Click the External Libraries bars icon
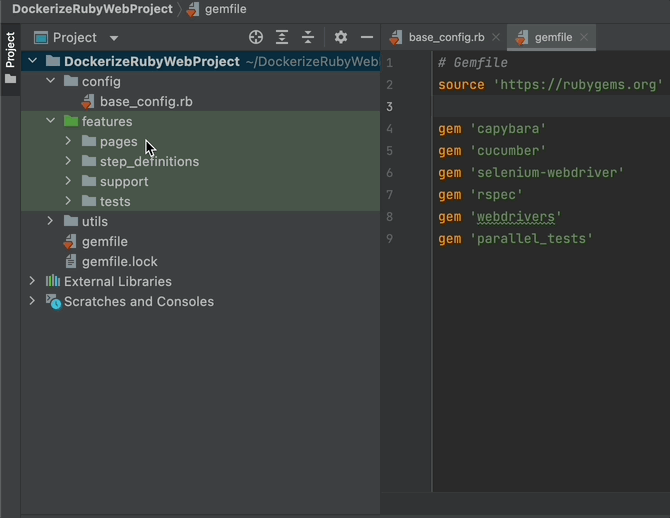This screenshot has height=518, width=670. 53,281
